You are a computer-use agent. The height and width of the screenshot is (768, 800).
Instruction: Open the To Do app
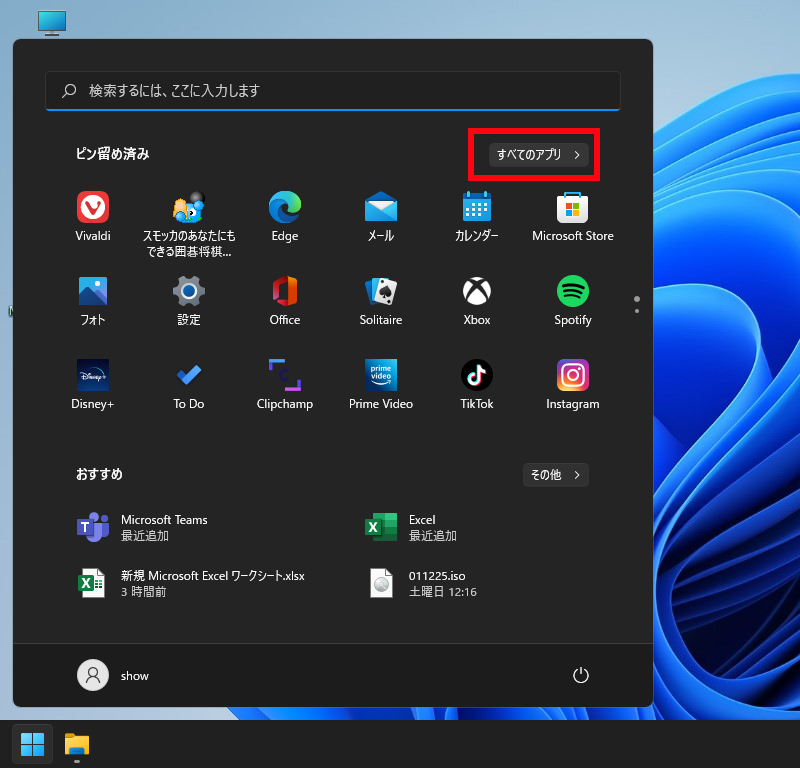(189, 385)
